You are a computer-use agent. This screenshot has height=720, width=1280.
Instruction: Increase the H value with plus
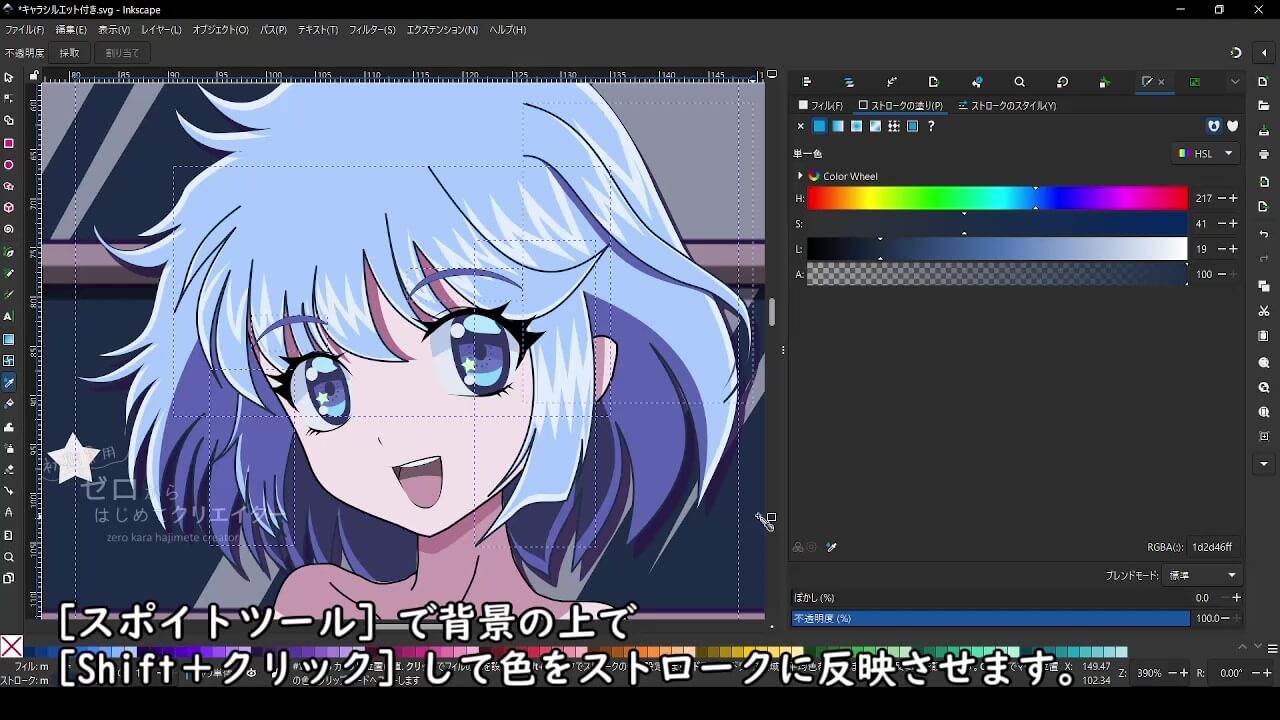(x=1234, y=199)
